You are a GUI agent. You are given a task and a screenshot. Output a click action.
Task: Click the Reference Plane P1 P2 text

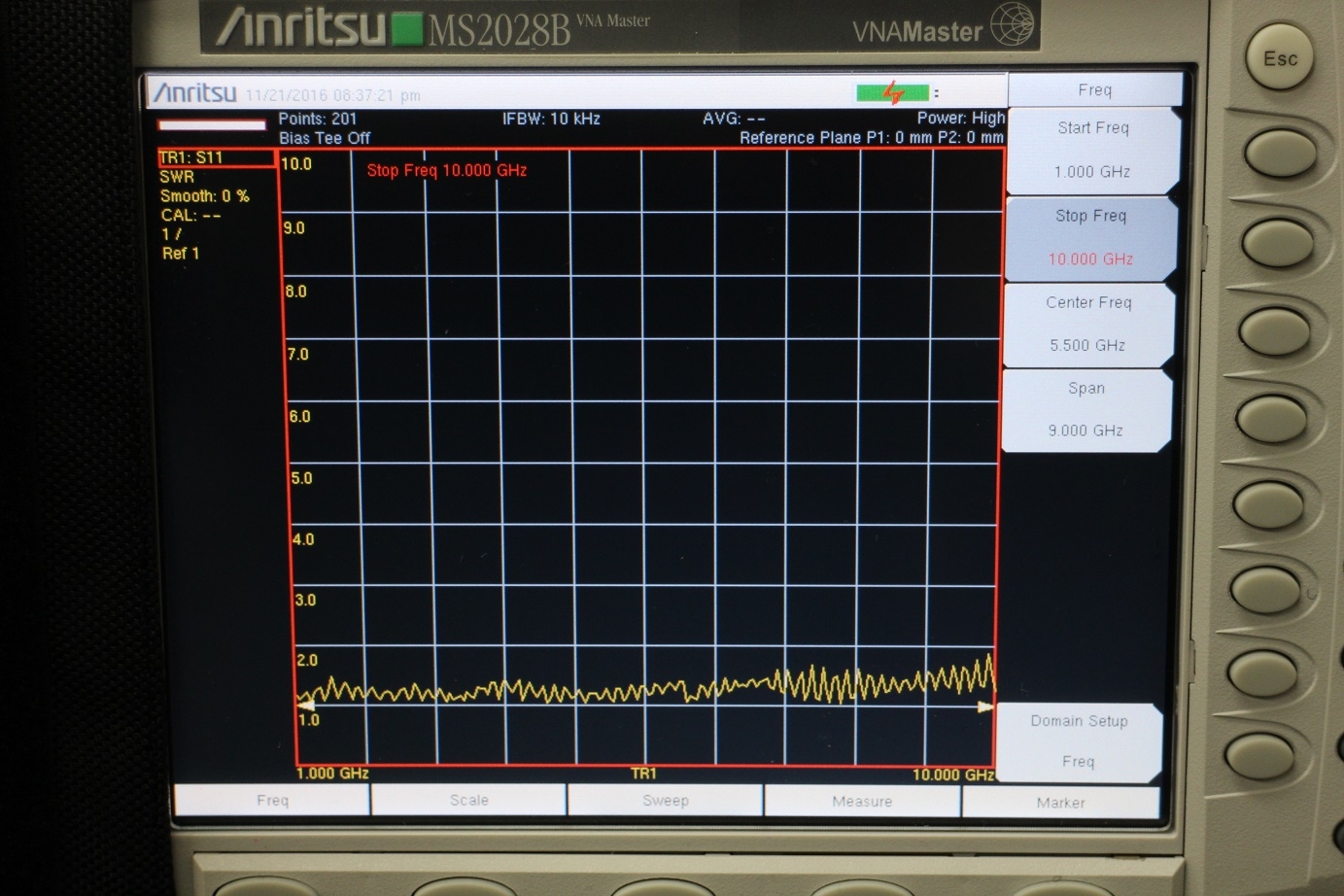[872, 138]
